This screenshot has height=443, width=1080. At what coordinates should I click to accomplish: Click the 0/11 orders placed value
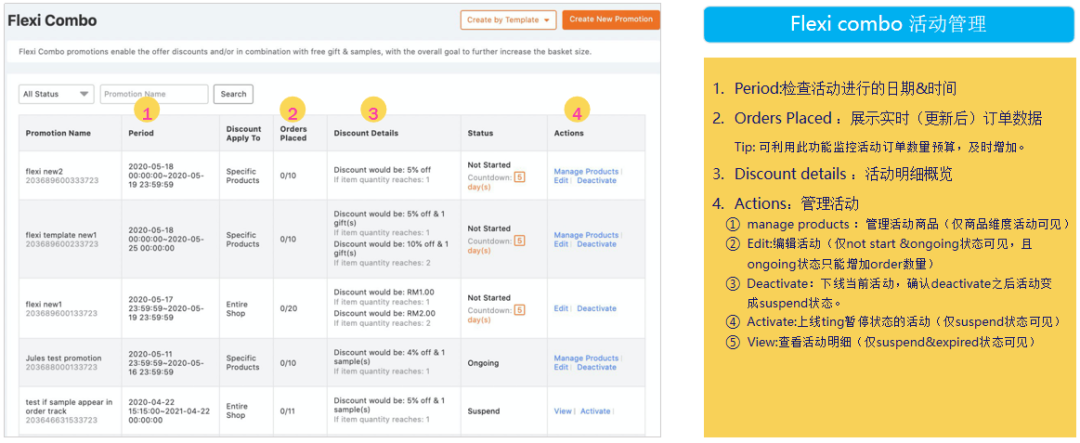tap(288, 411)
